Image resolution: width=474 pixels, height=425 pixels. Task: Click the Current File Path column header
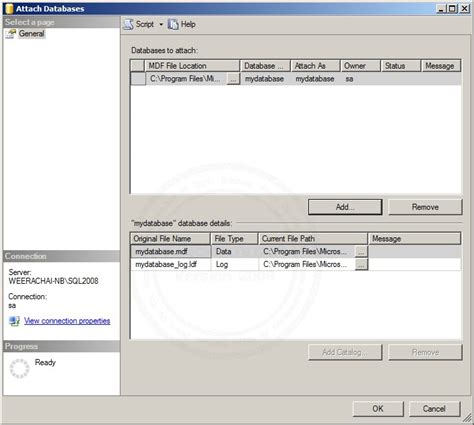tap(313, 239)
